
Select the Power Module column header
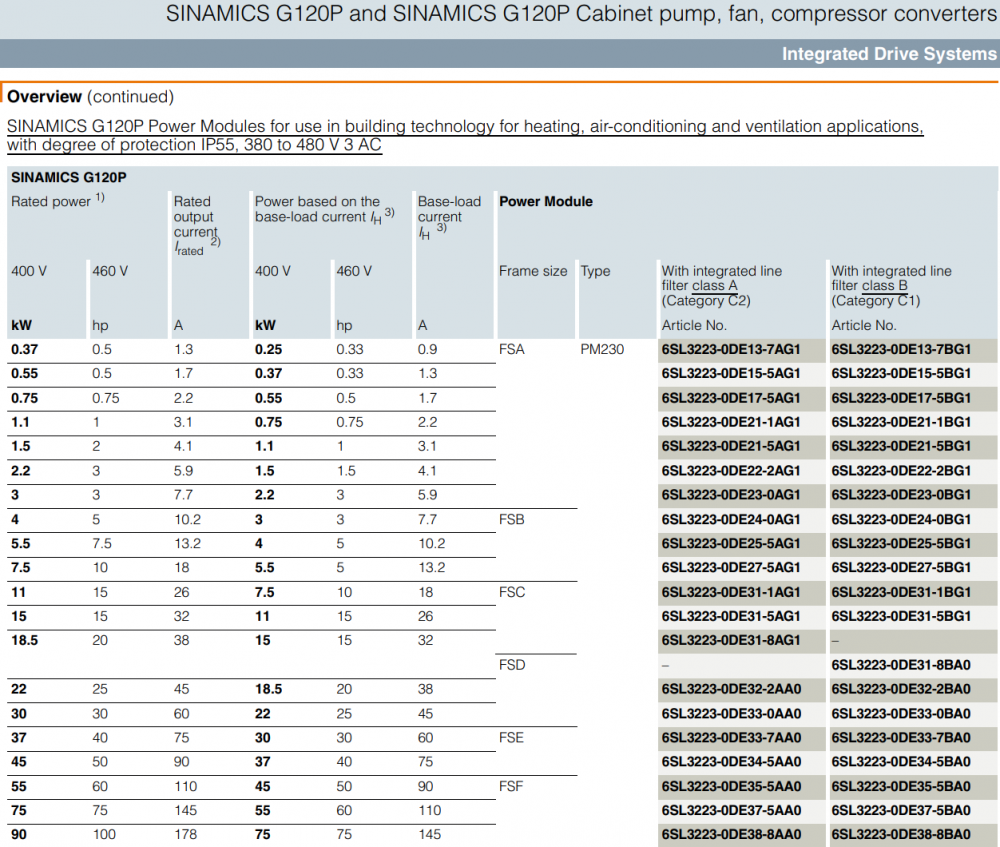pyautogui.click(x=546, y=201)
